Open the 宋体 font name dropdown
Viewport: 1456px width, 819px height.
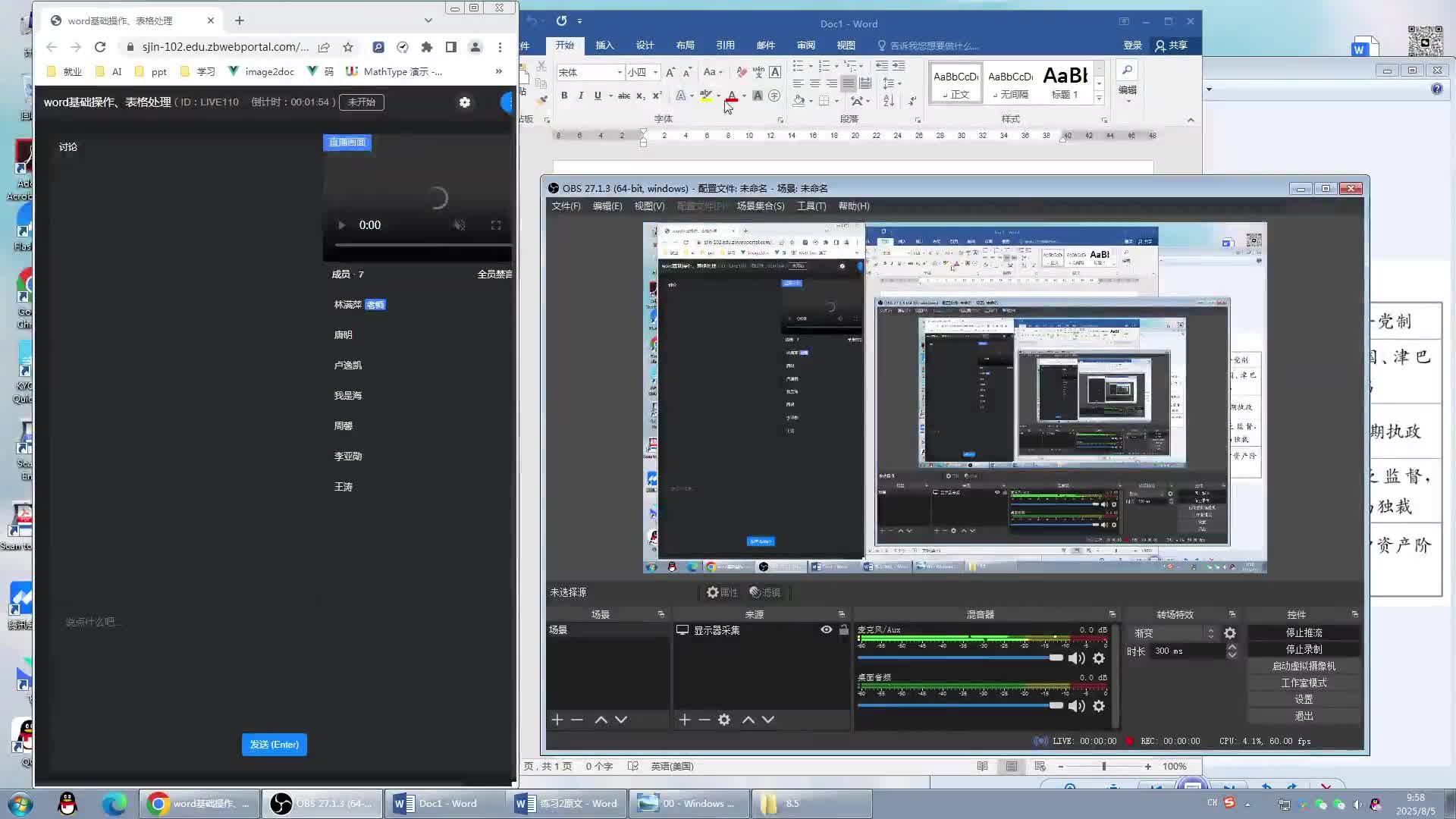(620, 73)
